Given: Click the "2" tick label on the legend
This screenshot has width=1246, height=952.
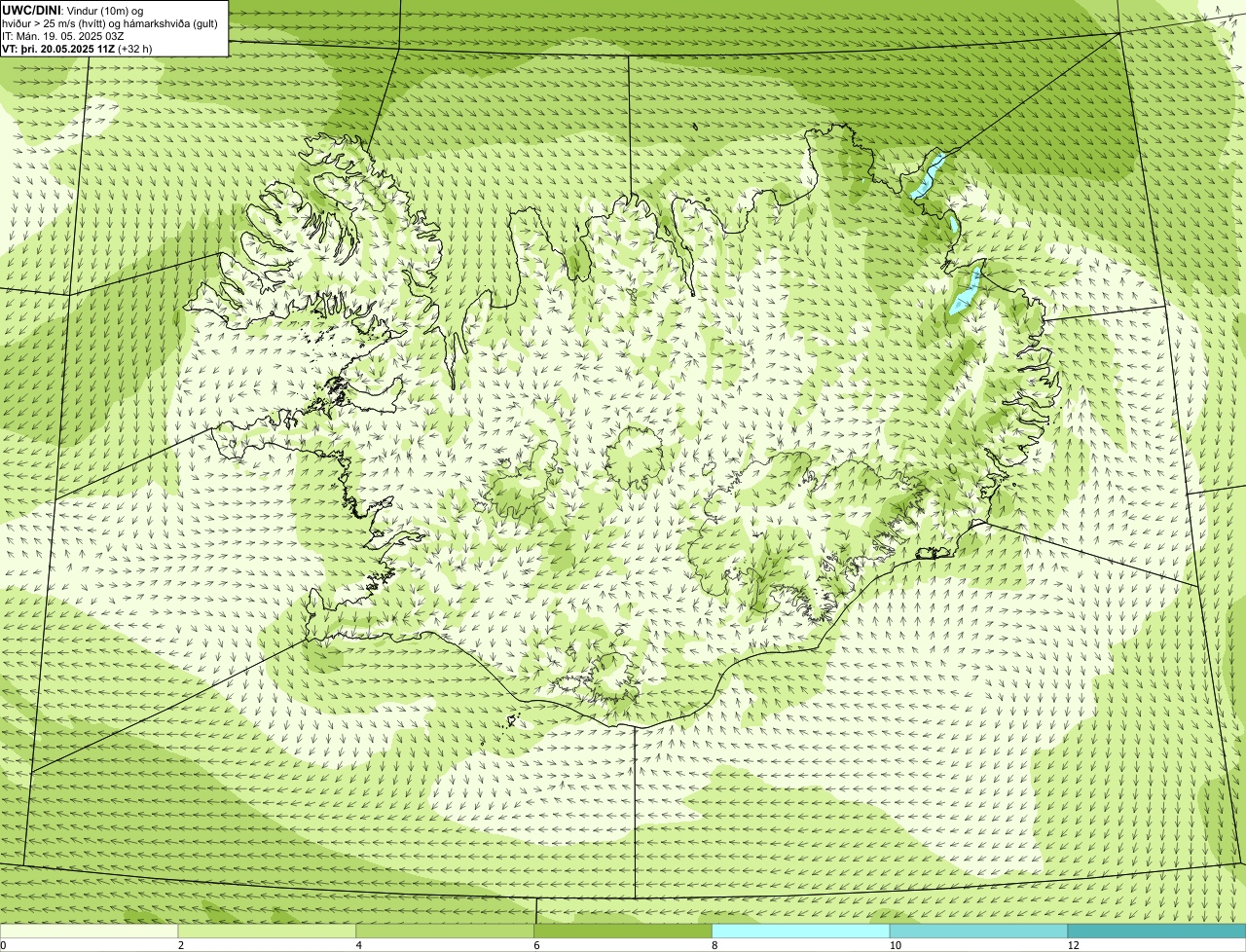Looking at the screenshot, I should coord(181,945).
